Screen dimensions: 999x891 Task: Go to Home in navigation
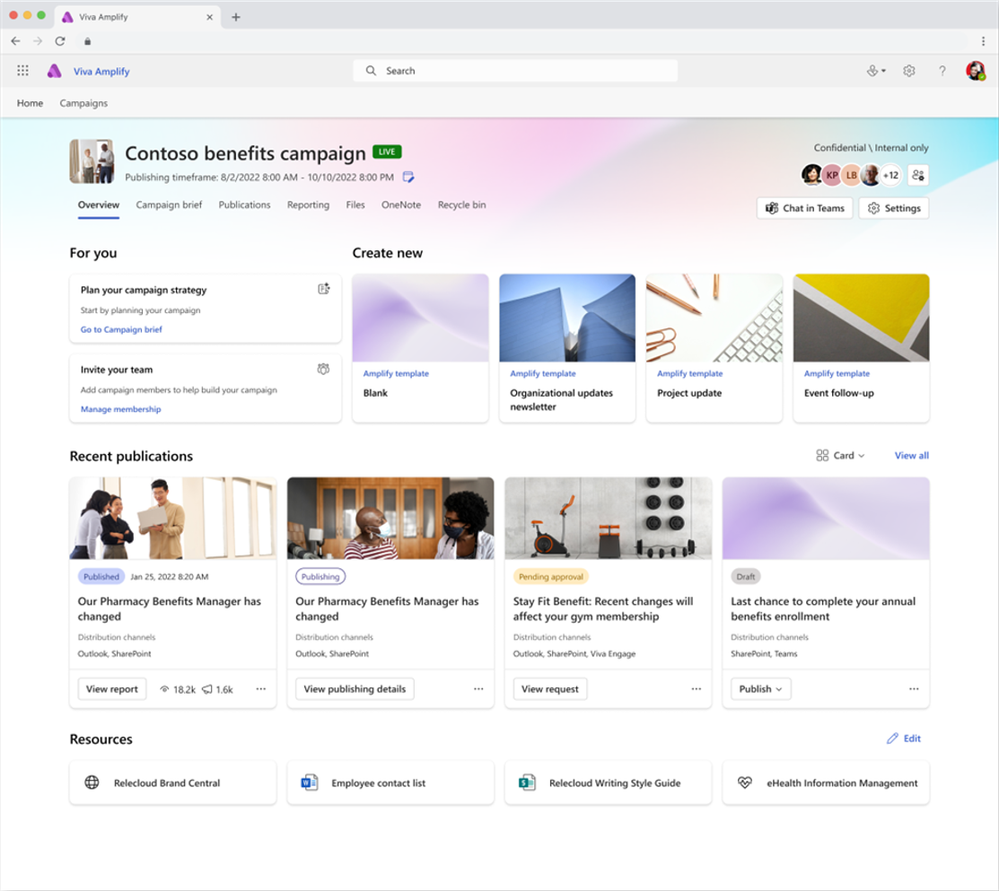pyautogui.click(x=30, y=103)
